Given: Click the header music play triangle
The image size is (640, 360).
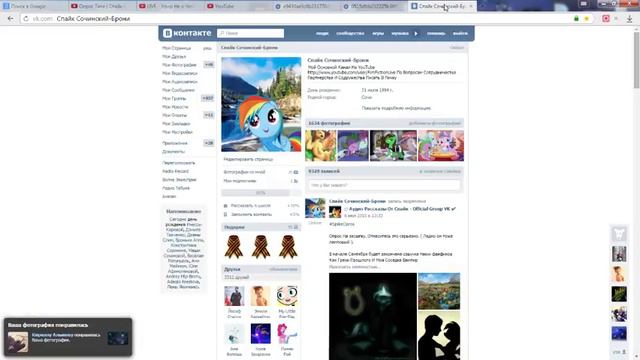Looking at the screenshot, I should click(416, 33).
